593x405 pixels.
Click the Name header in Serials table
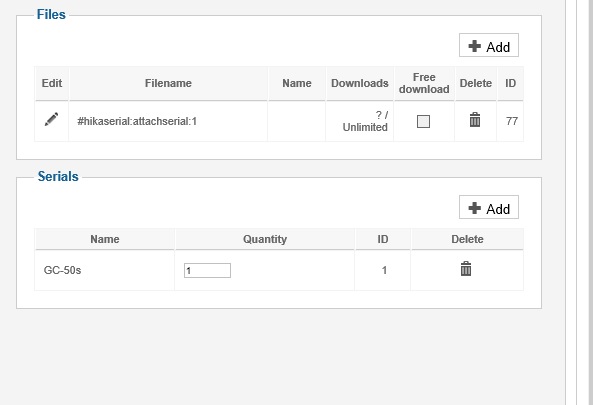pos(105,239)
